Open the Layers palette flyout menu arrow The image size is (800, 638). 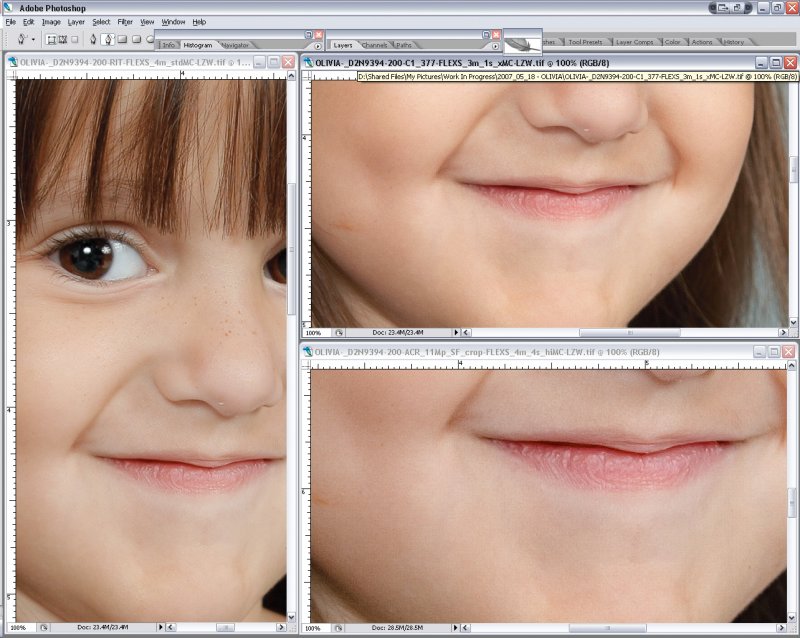click(x=495, y=46)
